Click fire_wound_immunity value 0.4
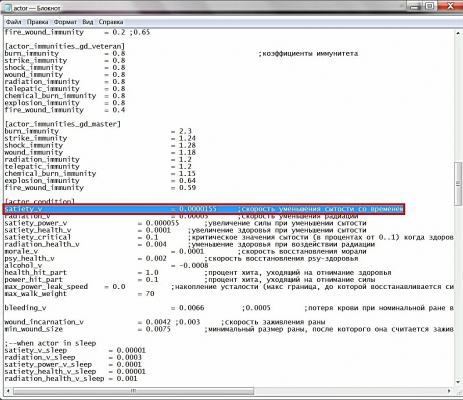This screenshot has height=400, width=463. point(119,110)
